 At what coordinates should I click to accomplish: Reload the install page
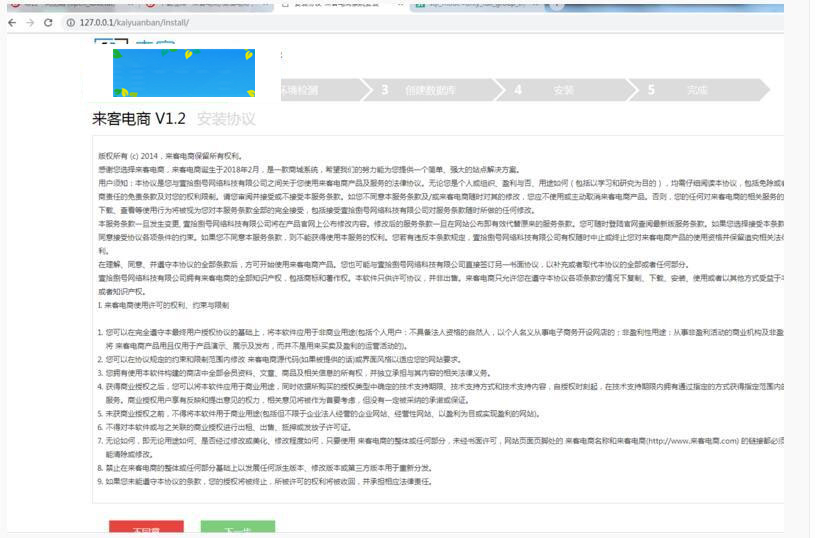point(50,22)
